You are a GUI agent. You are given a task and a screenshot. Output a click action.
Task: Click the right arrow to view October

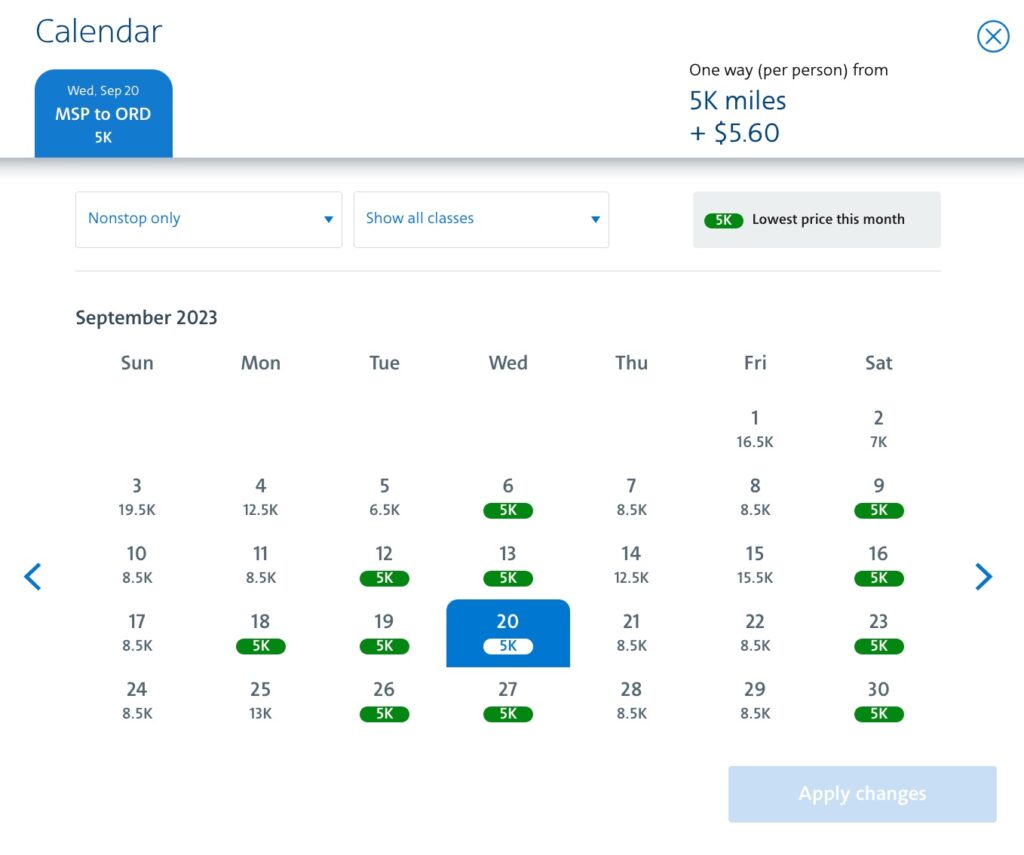(x=984, y=576)
